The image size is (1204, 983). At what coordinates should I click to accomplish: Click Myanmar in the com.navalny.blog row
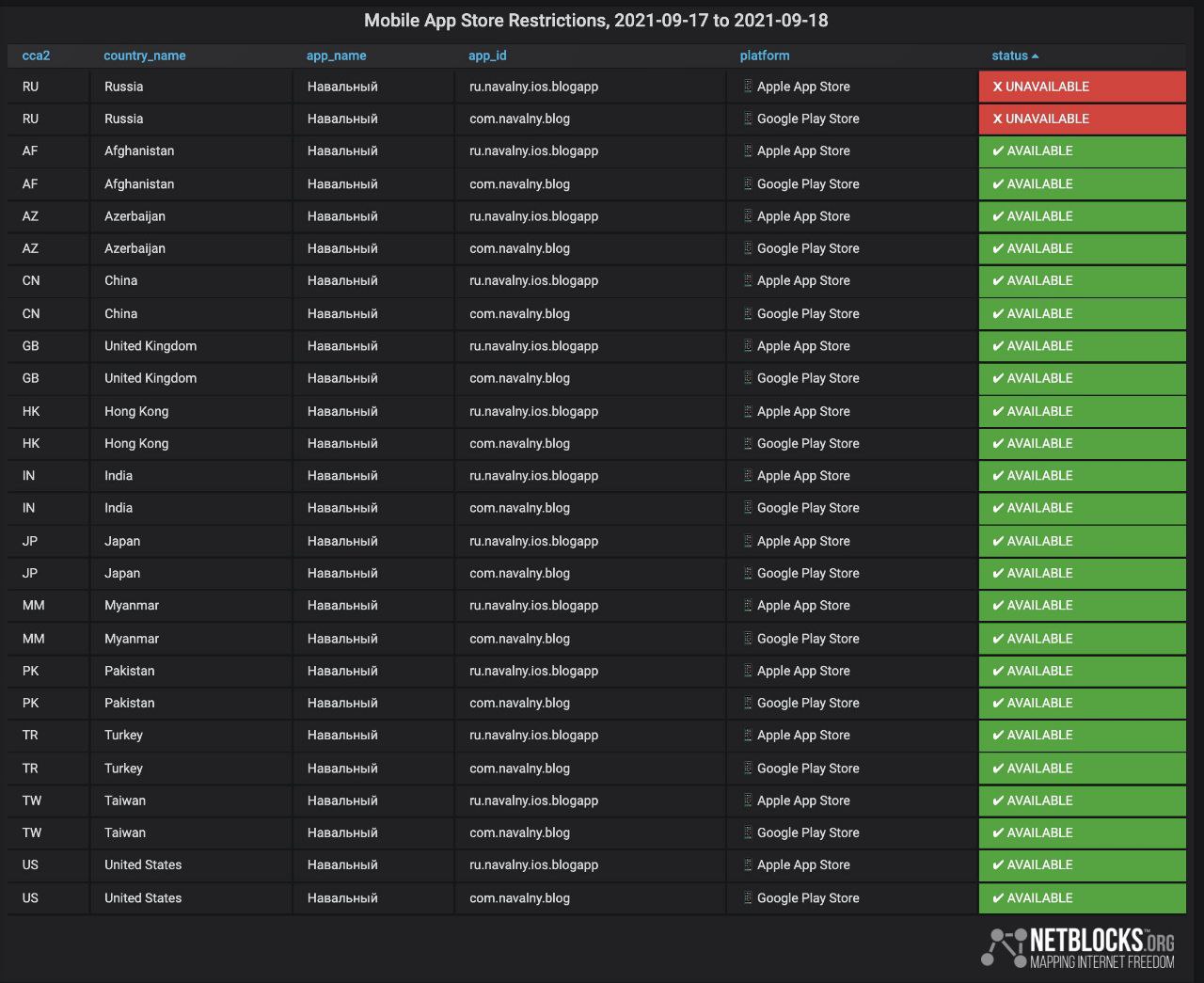click(x=132, y=639)
